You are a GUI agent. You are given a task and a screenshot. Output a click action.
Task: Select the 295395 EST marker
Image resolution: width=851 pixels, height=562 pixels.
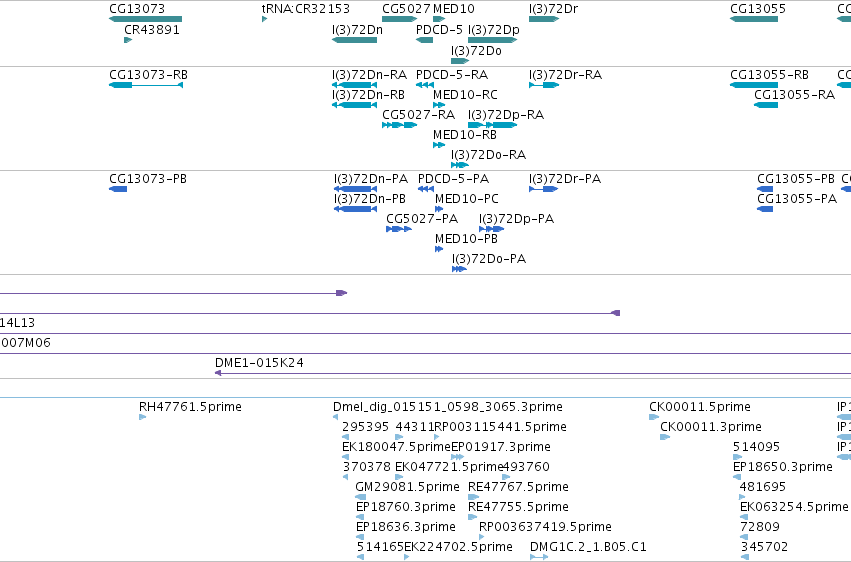pos(345,437)
